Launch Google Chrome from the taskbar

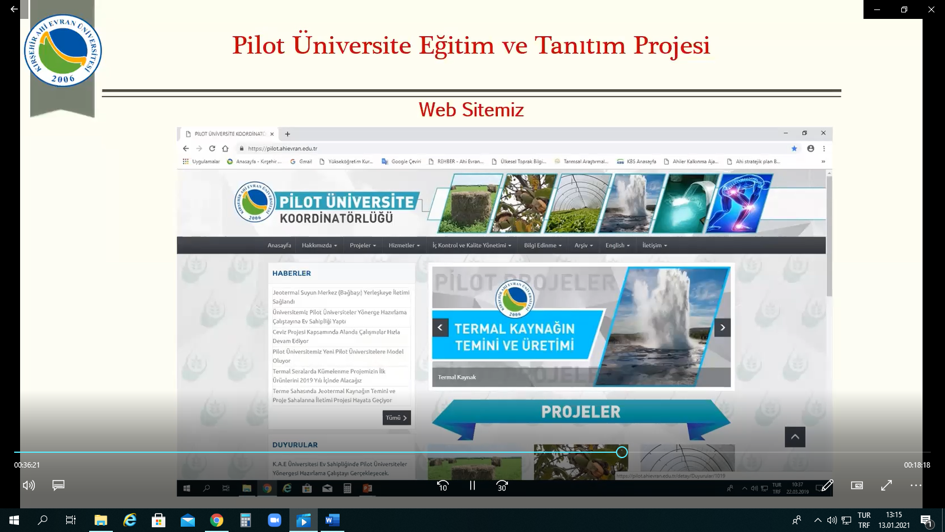216,520
